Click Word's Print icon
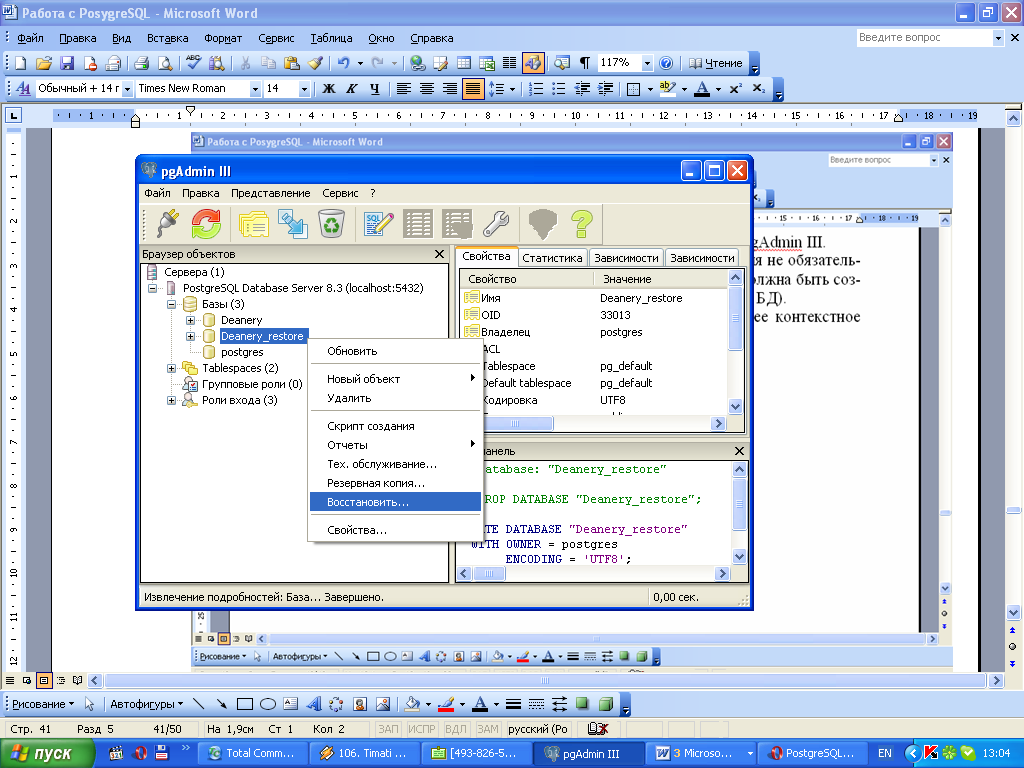1024x768 pixels. (x=141, y=63)
